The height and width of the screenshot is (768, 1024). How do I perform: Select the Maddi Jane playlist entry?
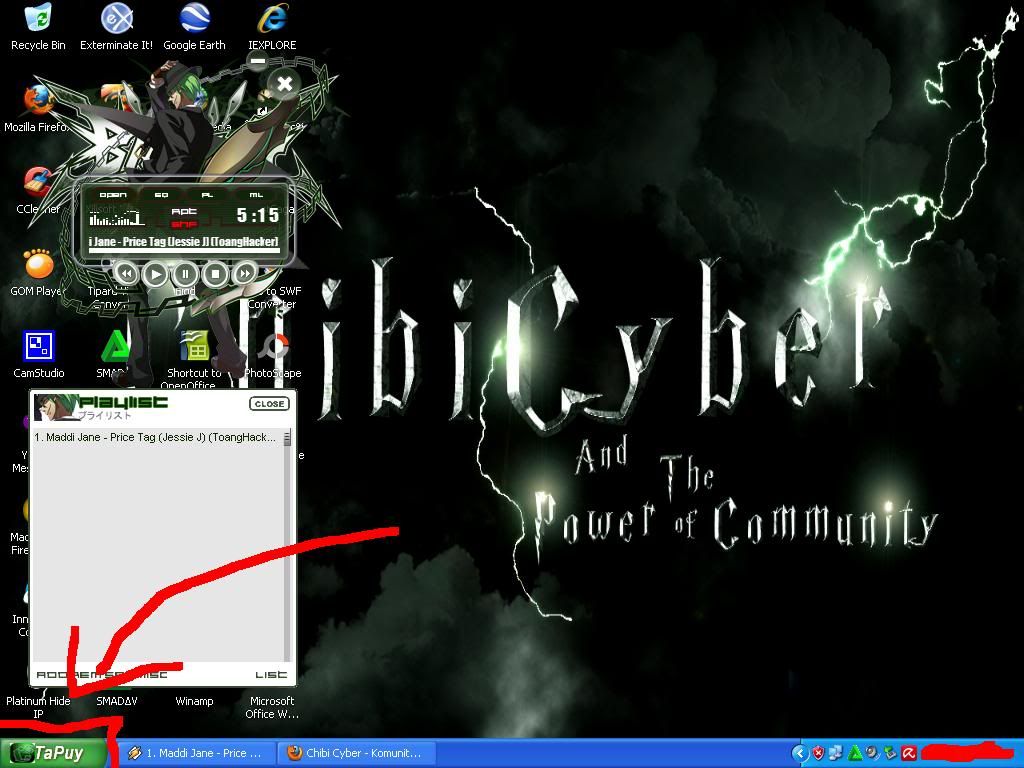157,437
